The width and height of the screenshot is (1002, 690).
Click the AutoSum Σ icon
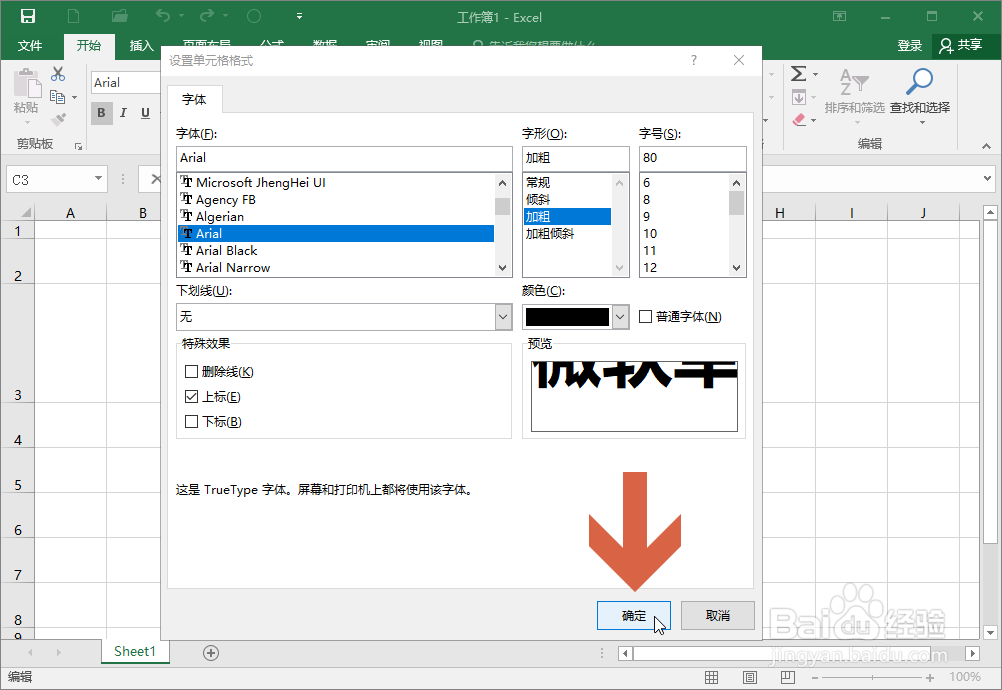800,72
